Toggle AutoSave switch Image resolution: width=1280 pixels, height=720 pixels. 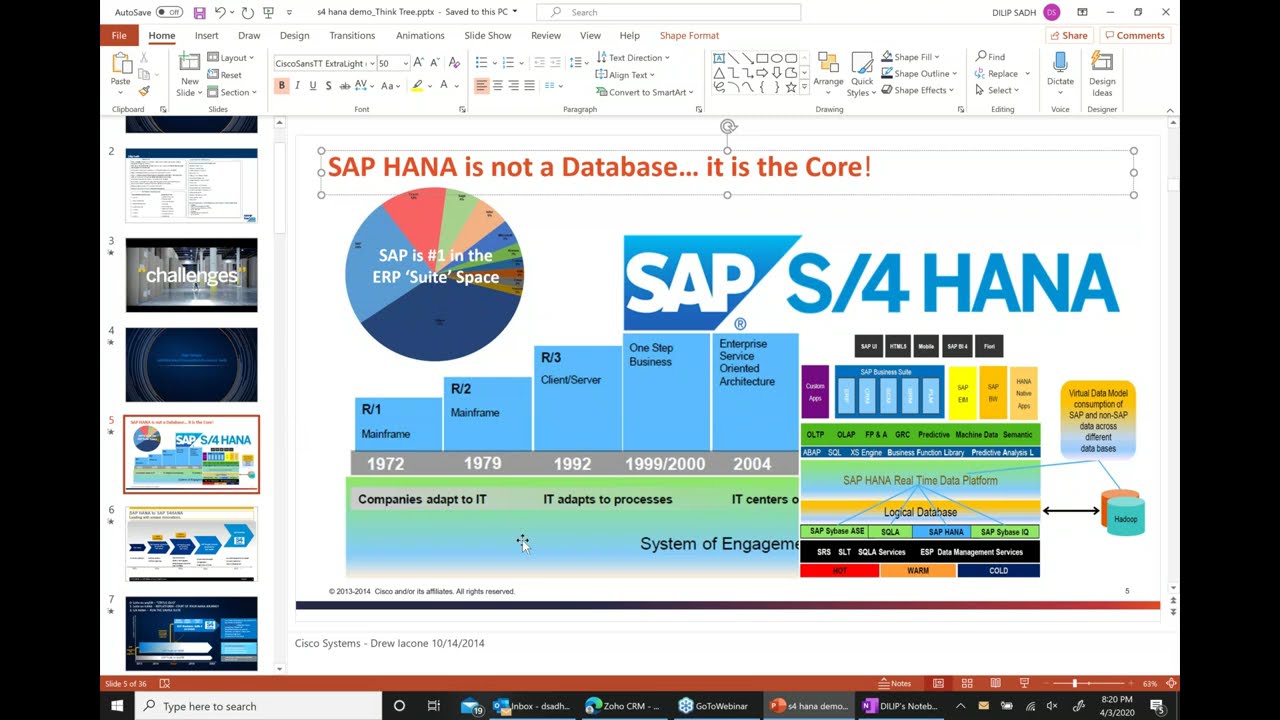pyautogui.click(x=169, y=12)
